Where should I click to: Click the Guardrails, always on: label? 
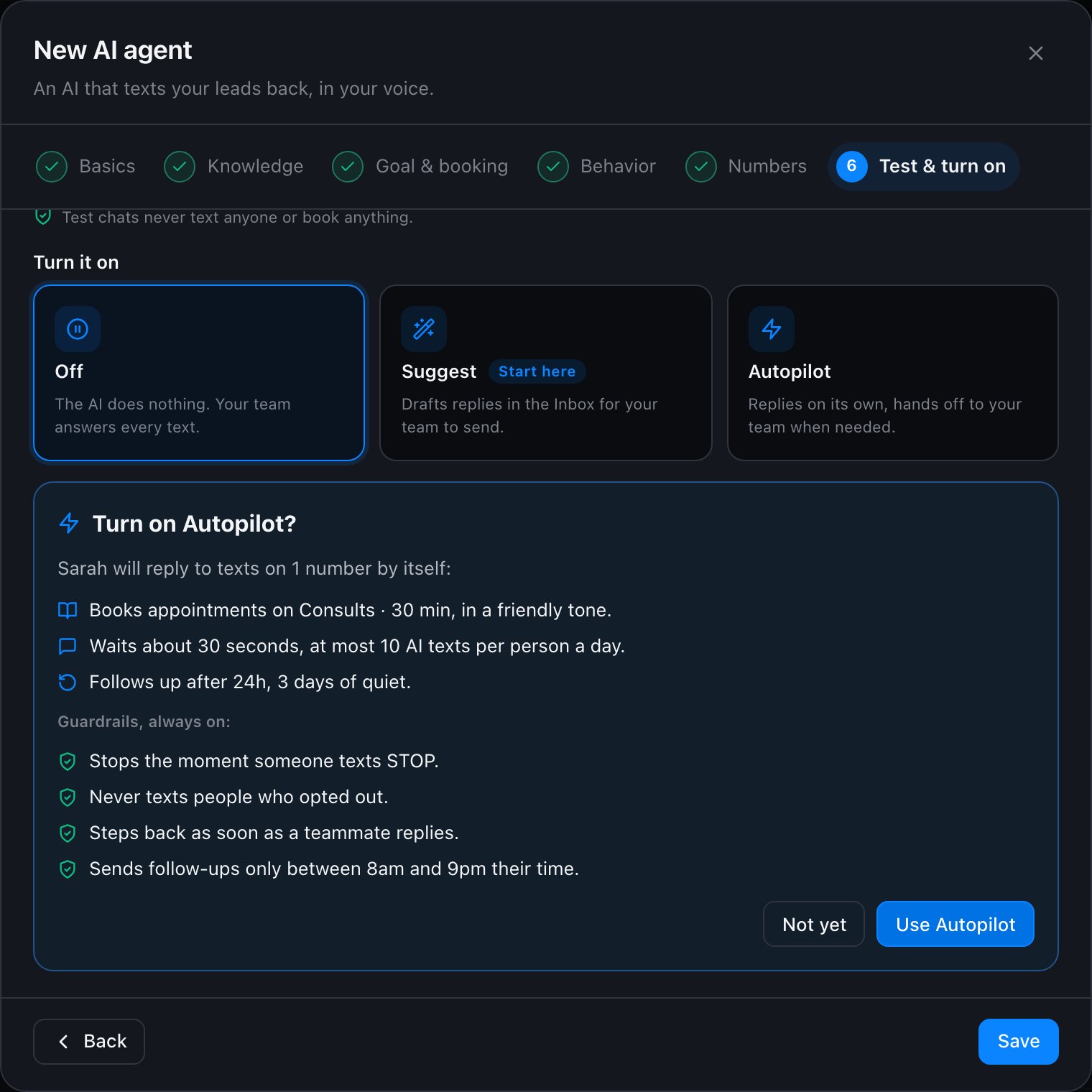(144, 722)
